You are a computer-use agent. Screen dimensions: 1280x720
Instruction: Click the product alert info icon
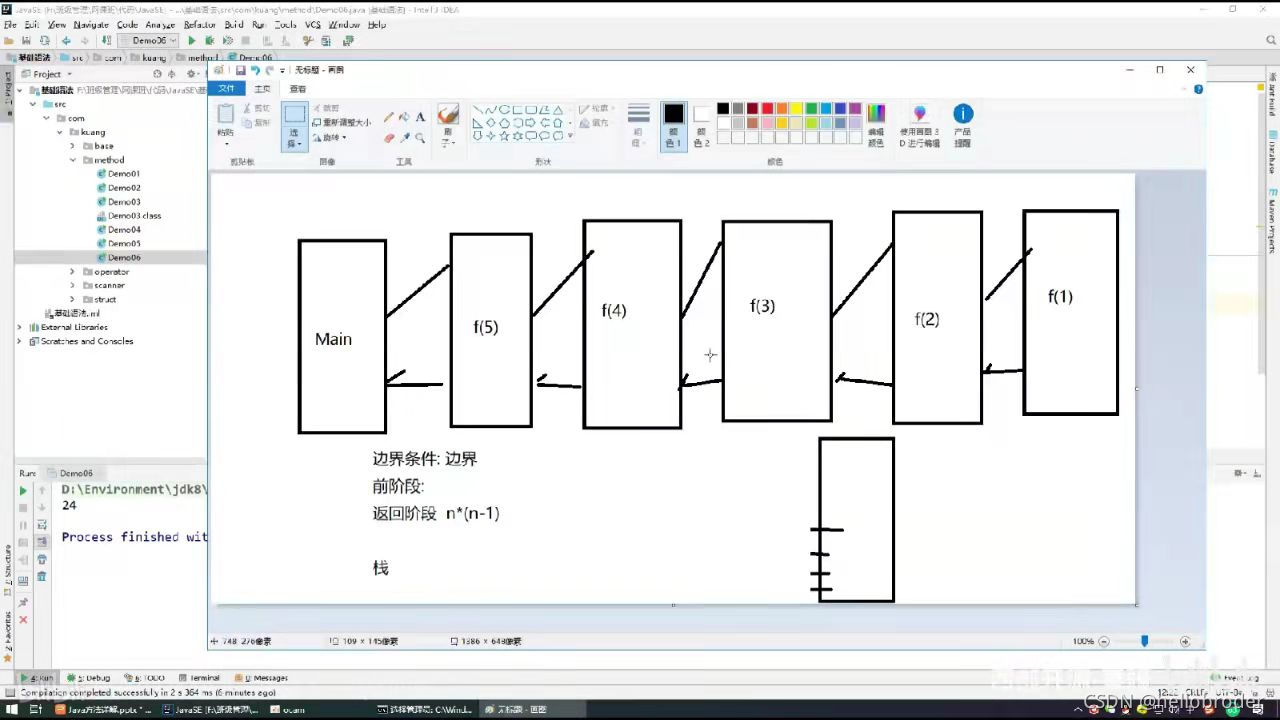pyautogui.click(x=963, y=114)
